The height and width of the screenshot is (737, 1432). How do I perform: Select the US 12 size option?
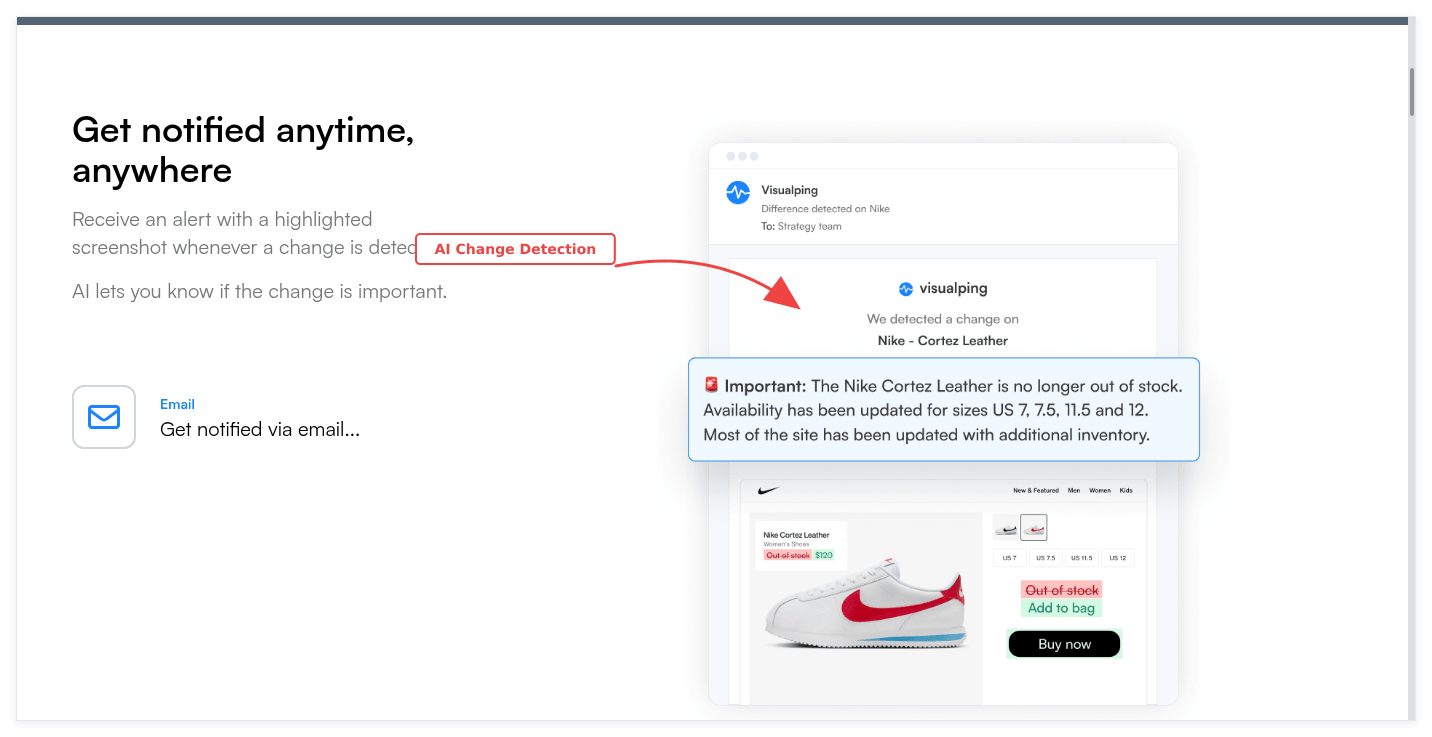pos(1118,558)
